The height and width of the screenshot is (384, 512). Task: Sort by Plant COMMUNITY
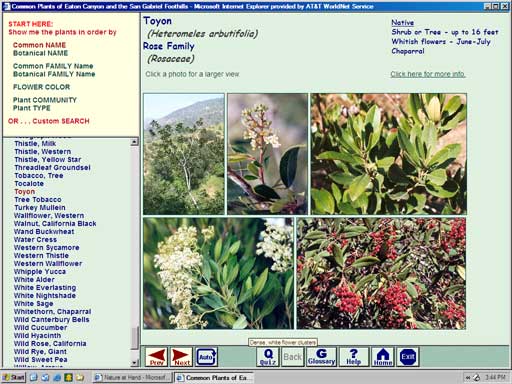[45, 100]
